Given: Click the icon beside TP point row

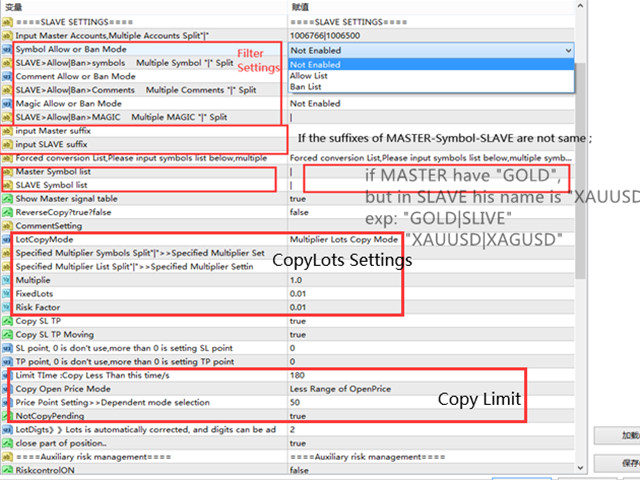Looking at the screenshot, I should click(x=7, y=362).
